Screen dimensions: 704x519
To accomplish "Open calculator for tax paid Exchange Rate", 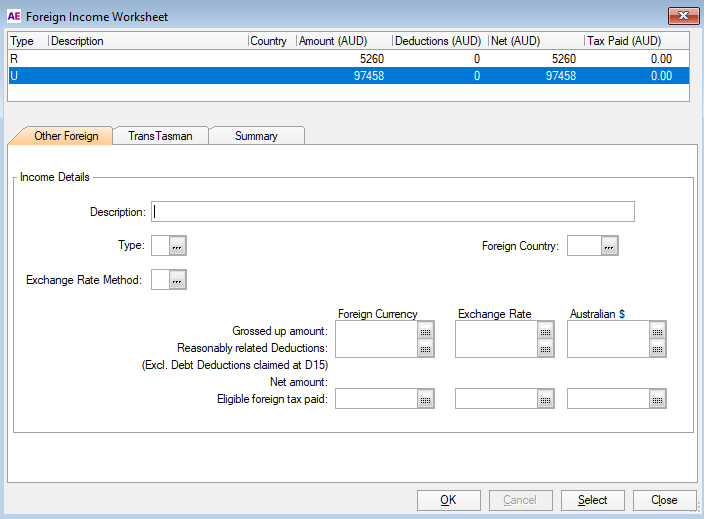I will point(545,399).
